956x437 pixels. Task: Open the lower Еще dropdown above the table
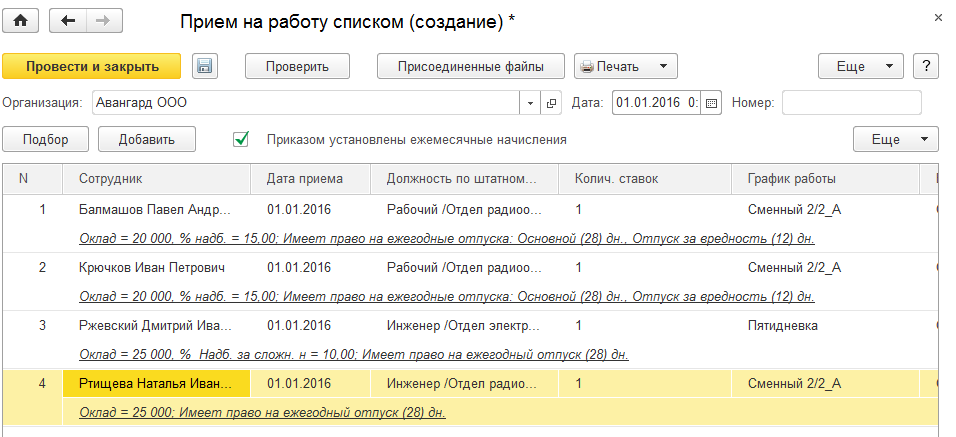click(x=896, y=140)
